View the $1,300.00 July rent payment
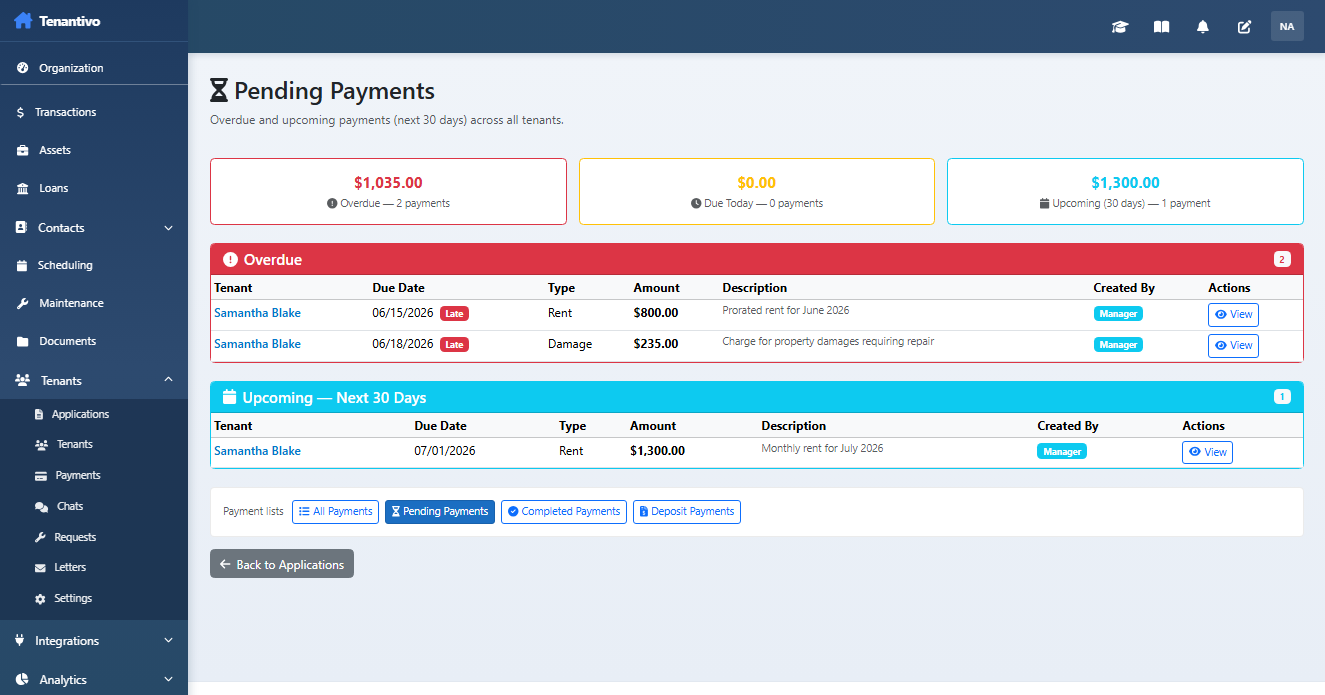 tap(1207, 452)
